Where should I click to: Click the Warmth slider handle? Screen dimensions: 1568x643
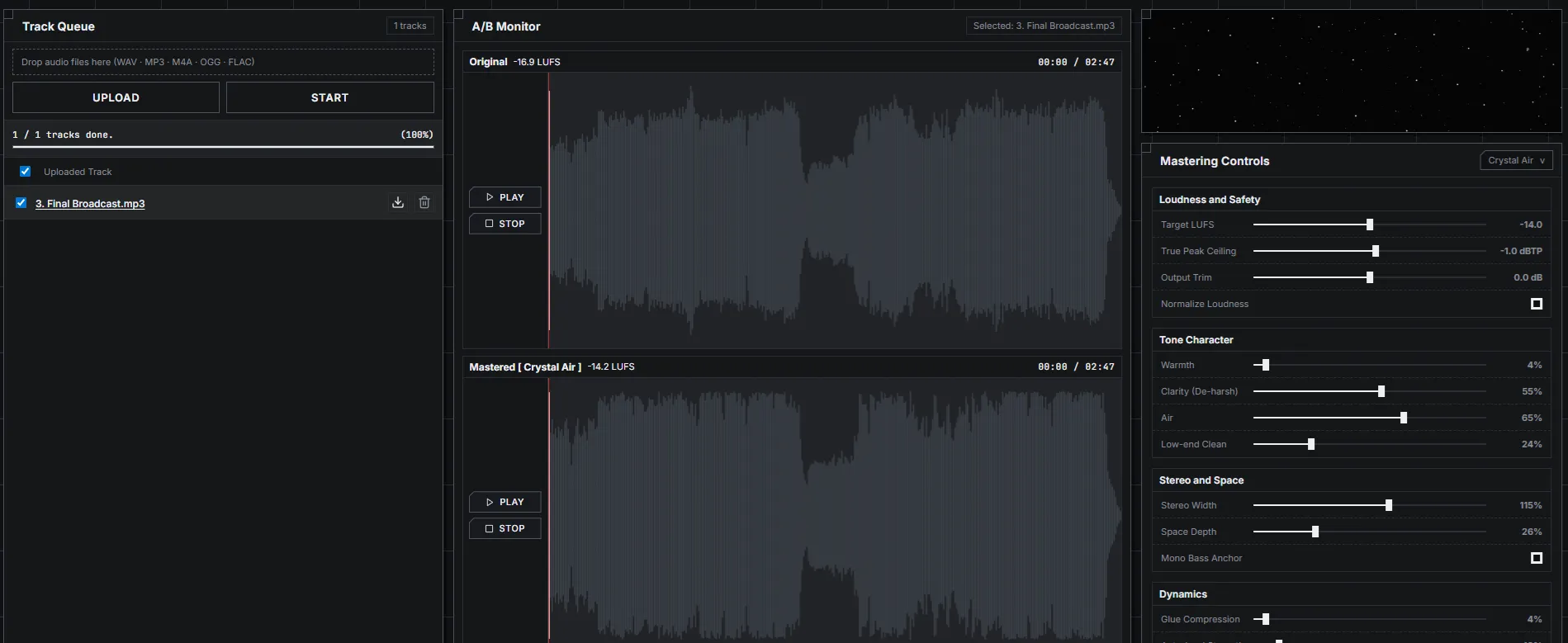coord(1266,365)
